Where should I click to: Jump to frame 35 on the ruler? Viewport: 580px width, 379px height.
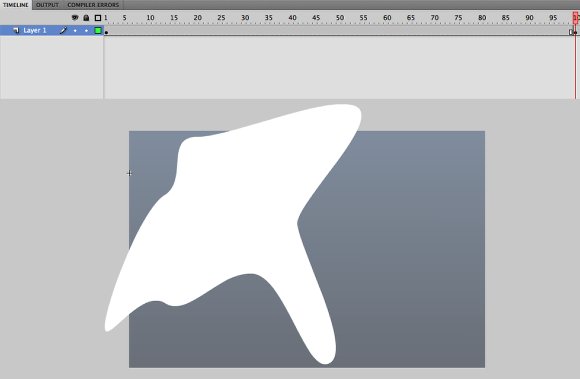pyautogui.click(x=269, y=18)
